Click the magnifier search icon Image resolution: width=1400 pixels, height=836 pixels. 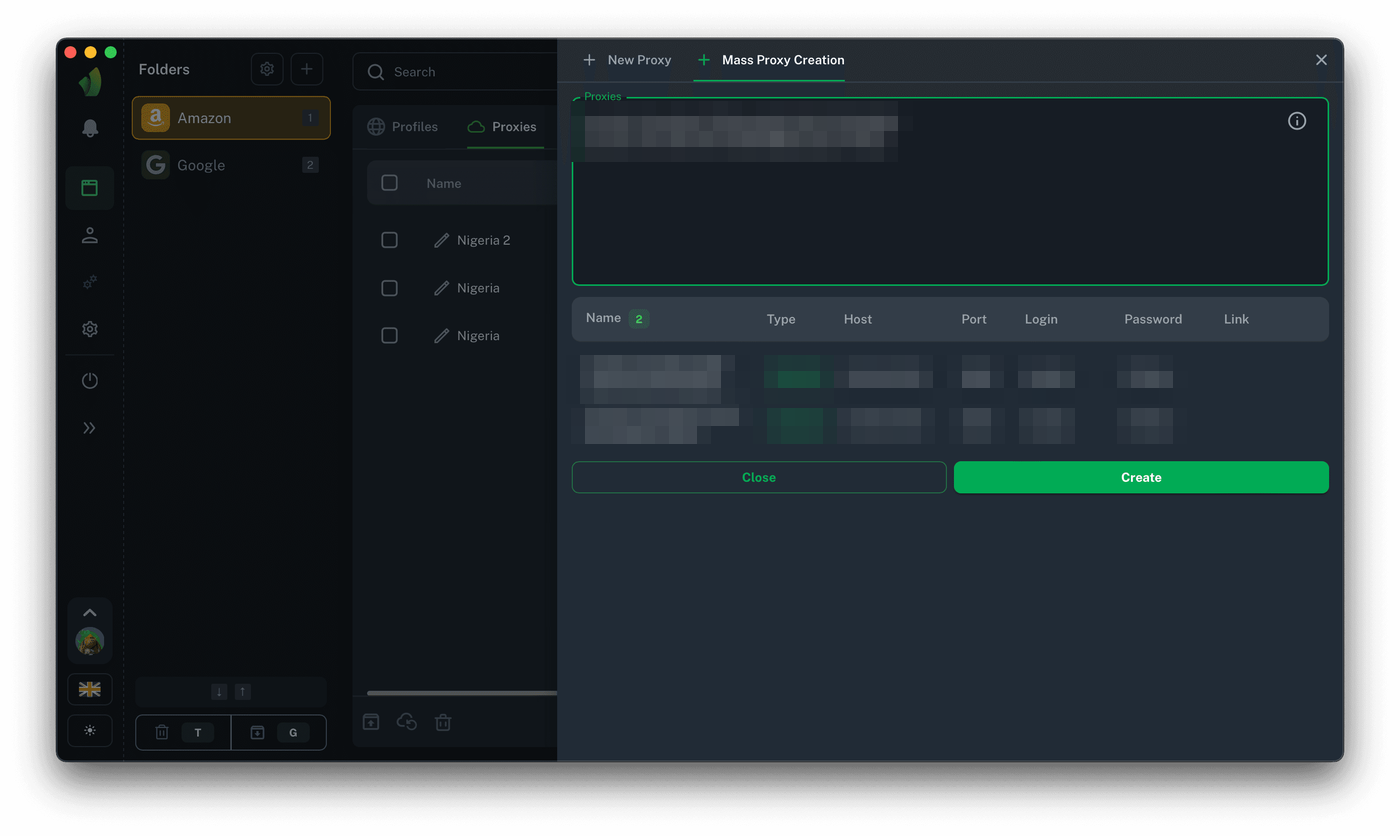[x=376, y=72]
